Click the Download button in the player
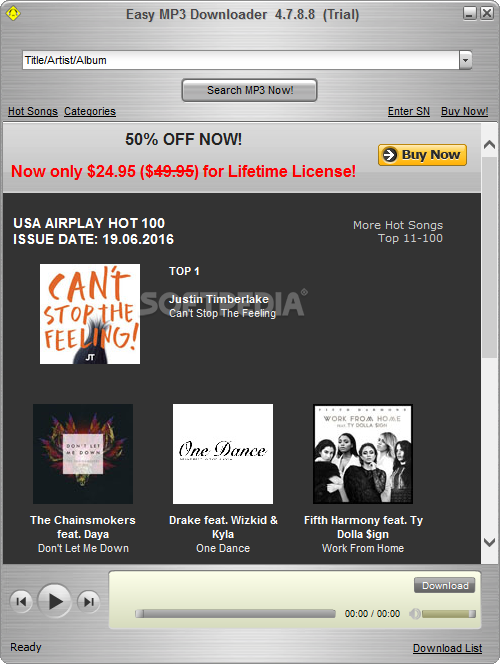Image resolution: width=500 pixels, height=664 pixels. coord(445,586)
